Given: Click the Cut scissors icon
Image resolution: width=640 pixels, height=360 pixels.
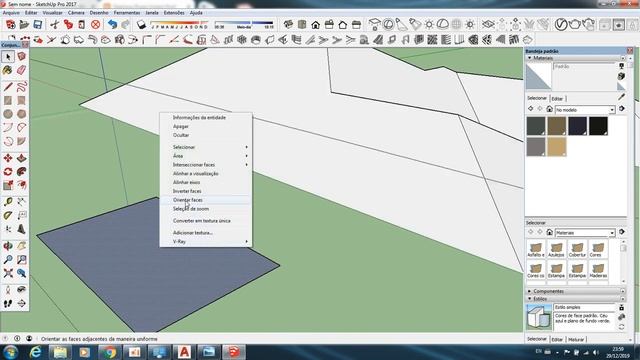Looking at the screenshot, I should [x=54, y=24].
